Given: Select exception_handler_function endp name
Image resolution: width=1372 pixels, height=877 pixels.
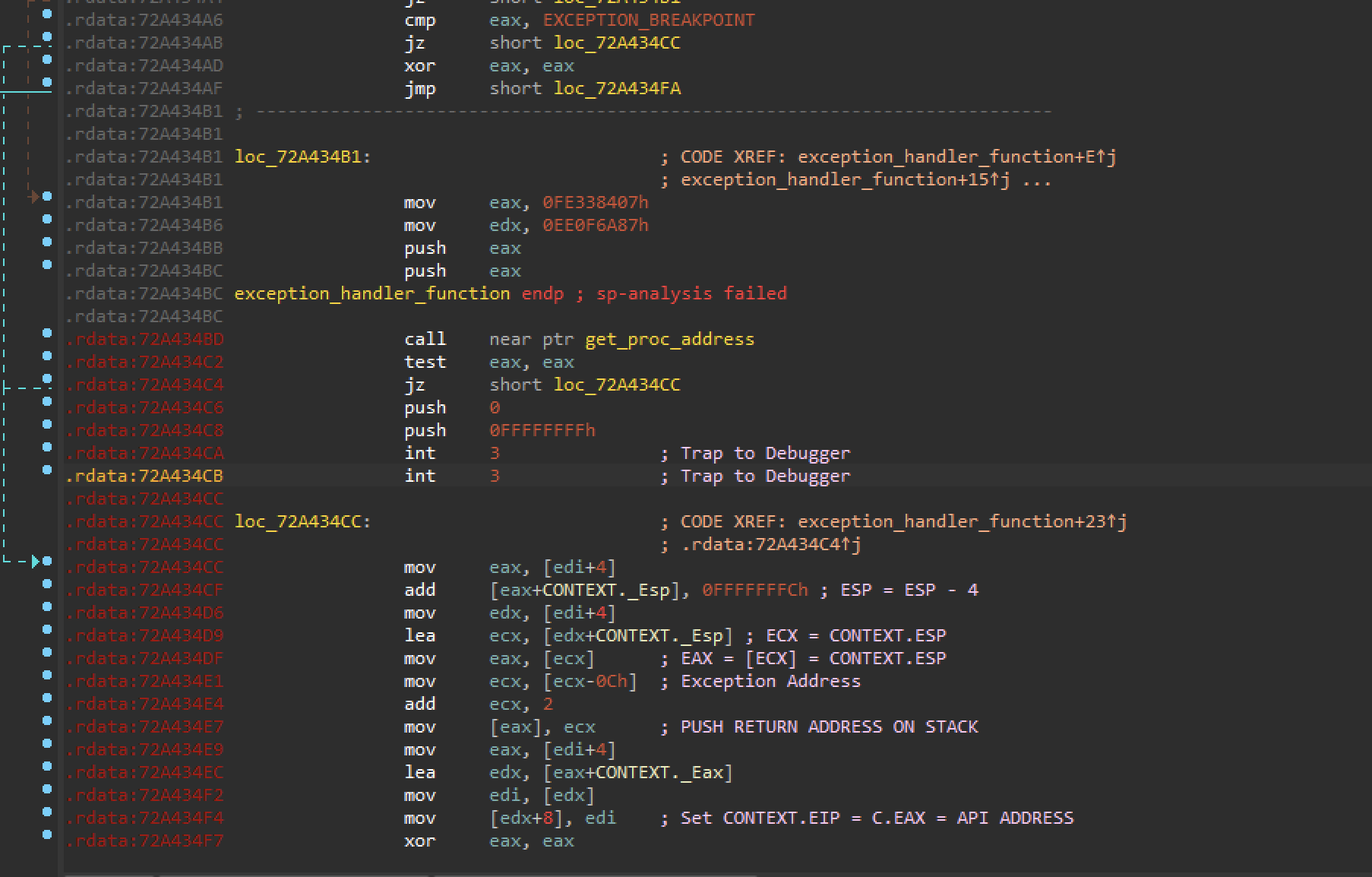Looking at the screenshot, I should pos(372,294).
